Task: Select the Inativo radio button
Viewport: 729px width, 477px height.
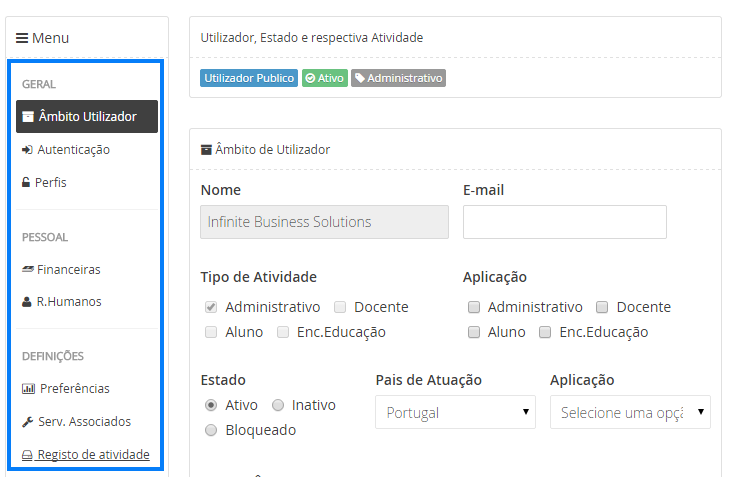Action: coord(278,405)
